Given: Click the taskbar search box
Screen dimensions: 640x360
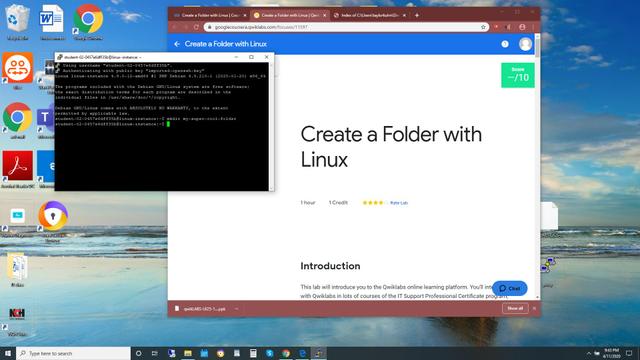Looking at the screenshot, I should (73, 353).
